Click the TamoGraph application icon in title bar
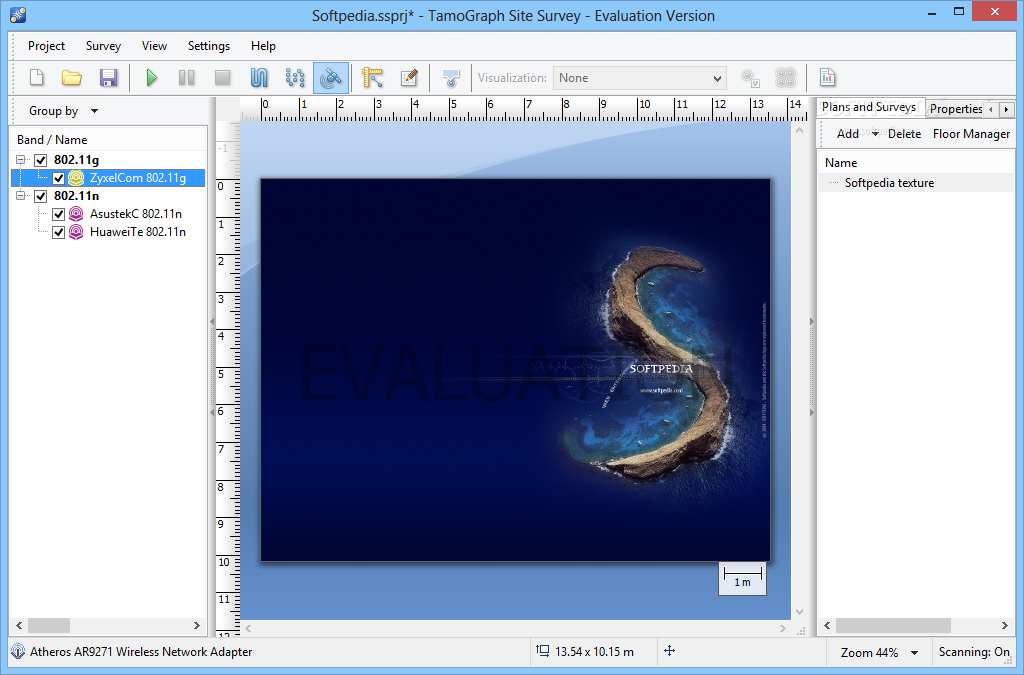This screenshot has width=1024, height=675. (x=18, y=15)
